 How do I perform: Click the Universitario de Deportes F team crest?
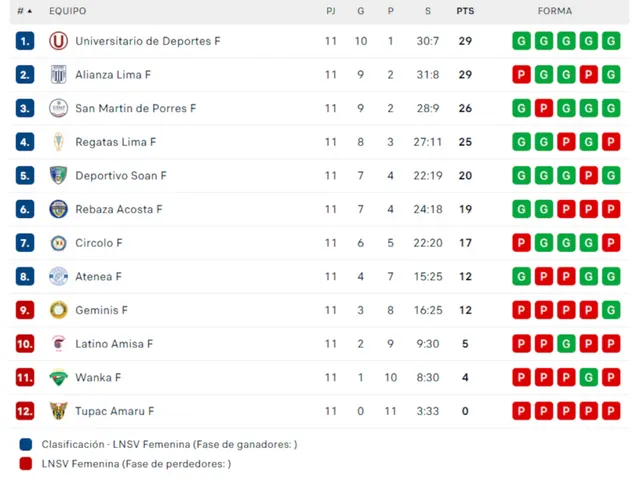pyautogui.click(x=58, y=41)
